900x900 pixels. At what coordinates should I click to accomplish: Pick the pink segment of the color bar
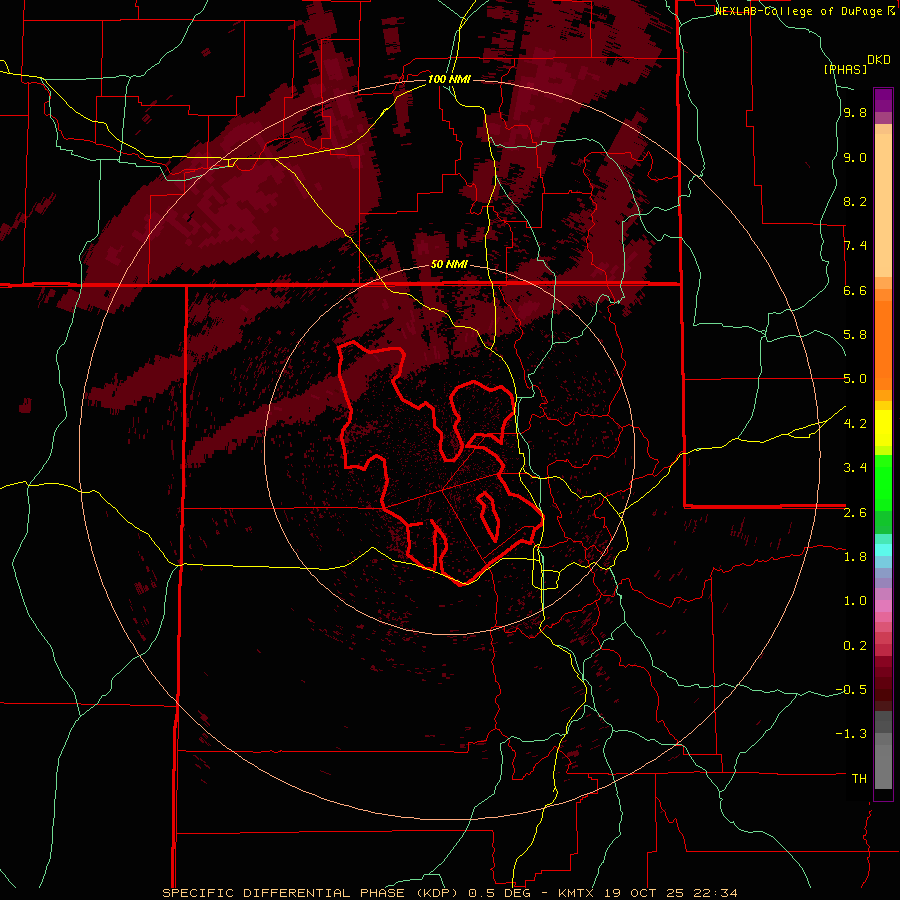[x=883, y=606]
